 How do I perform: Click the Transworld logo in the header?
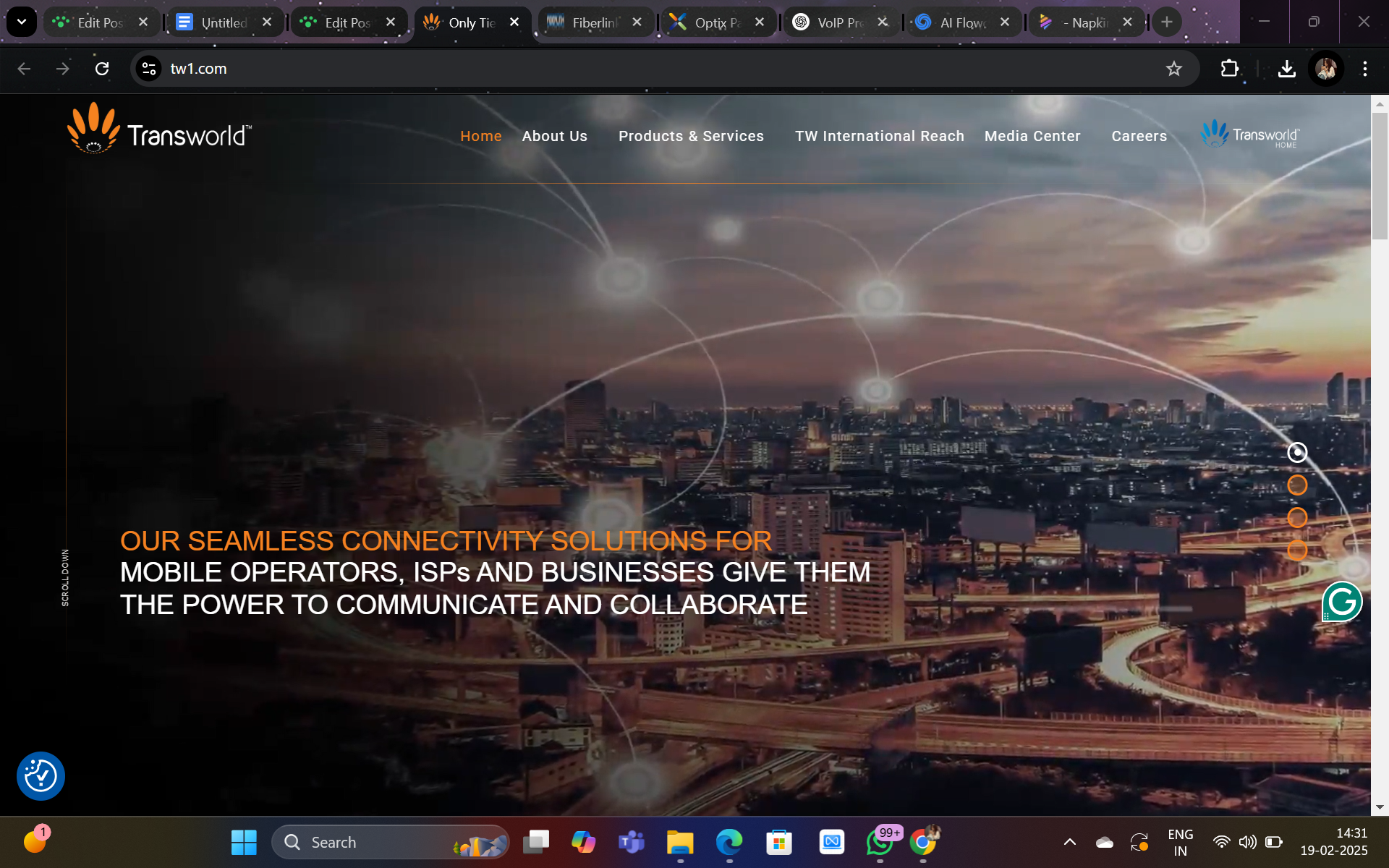tap(159, 129)
